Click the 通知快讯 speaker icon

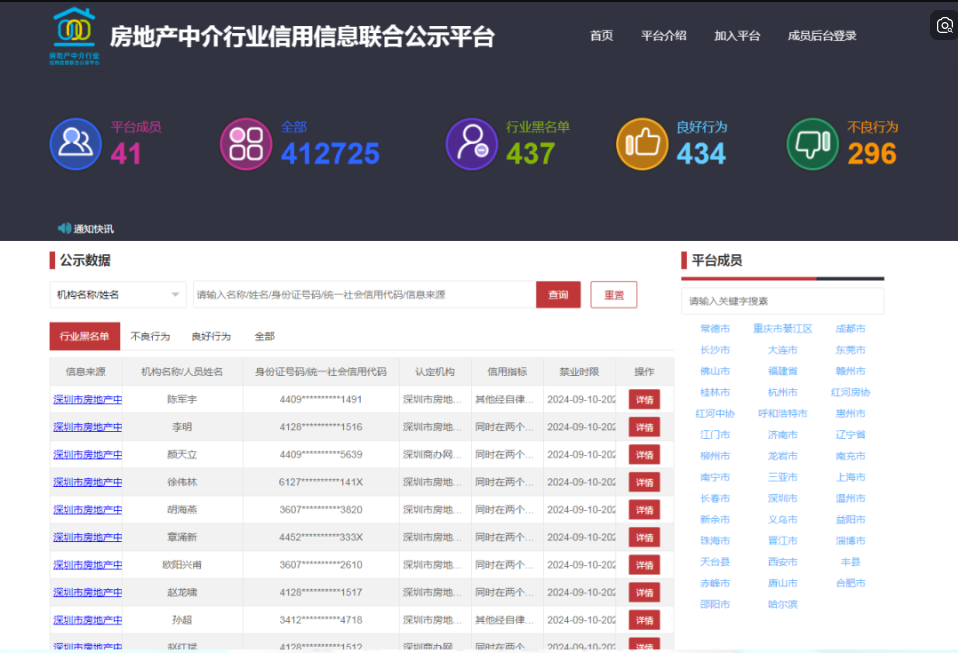(64, 228)
